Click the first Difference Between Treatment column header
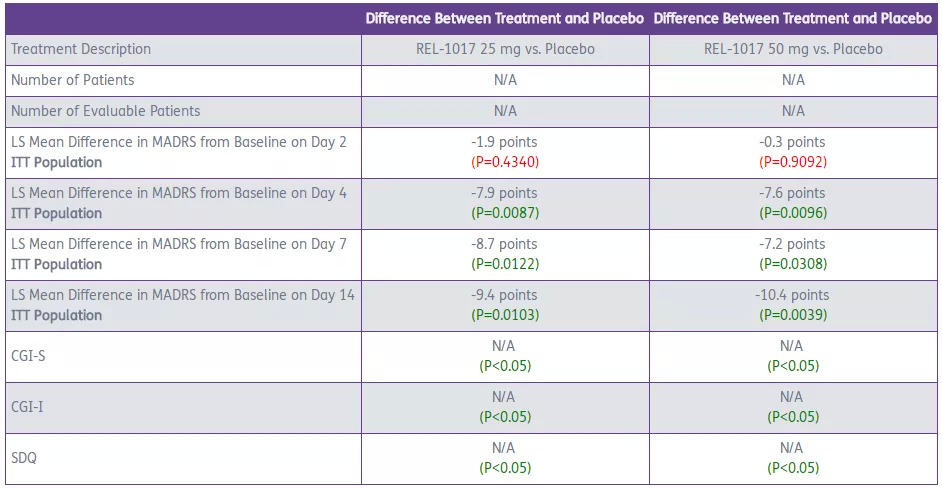The image size is (942, 489). coord(505,18)
